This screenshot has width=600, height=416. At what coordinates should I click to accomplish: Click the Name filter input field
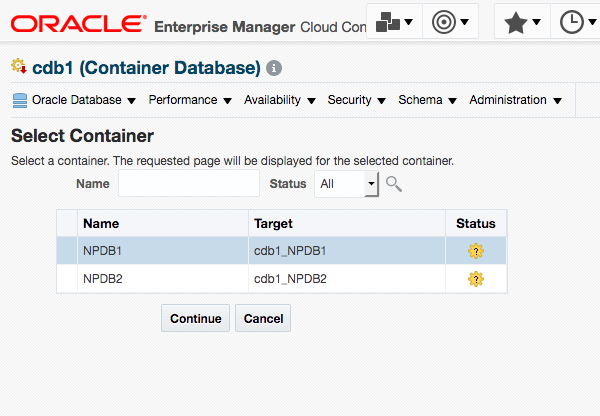click(x=189, y=183)
